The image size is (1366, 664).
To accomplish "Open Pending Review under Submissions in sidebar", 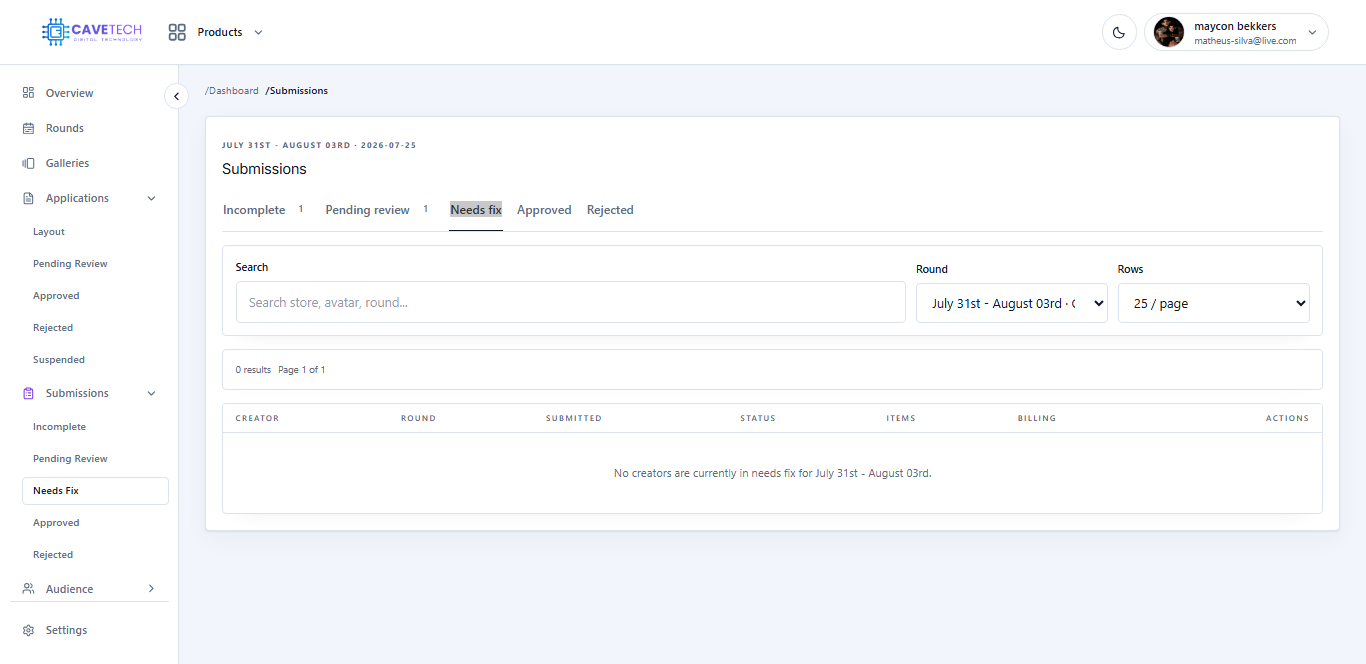I will (x=70, y=459).
